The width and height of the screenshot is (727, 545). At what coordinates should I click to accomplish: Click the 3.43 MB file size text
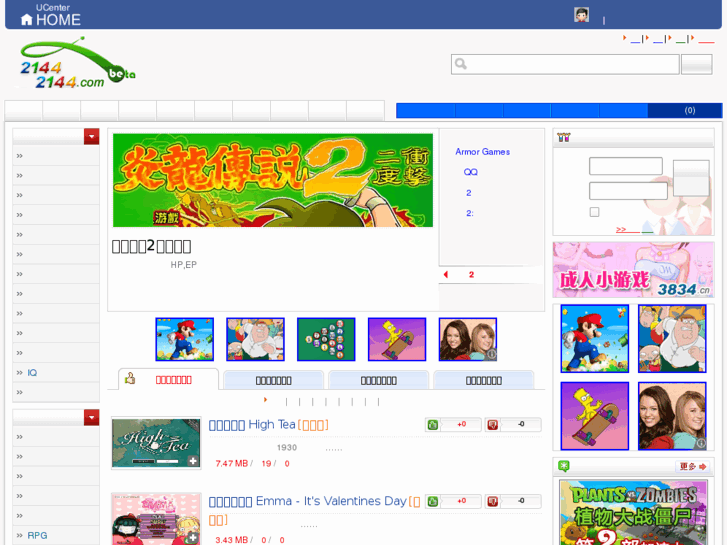pos(231,540)
